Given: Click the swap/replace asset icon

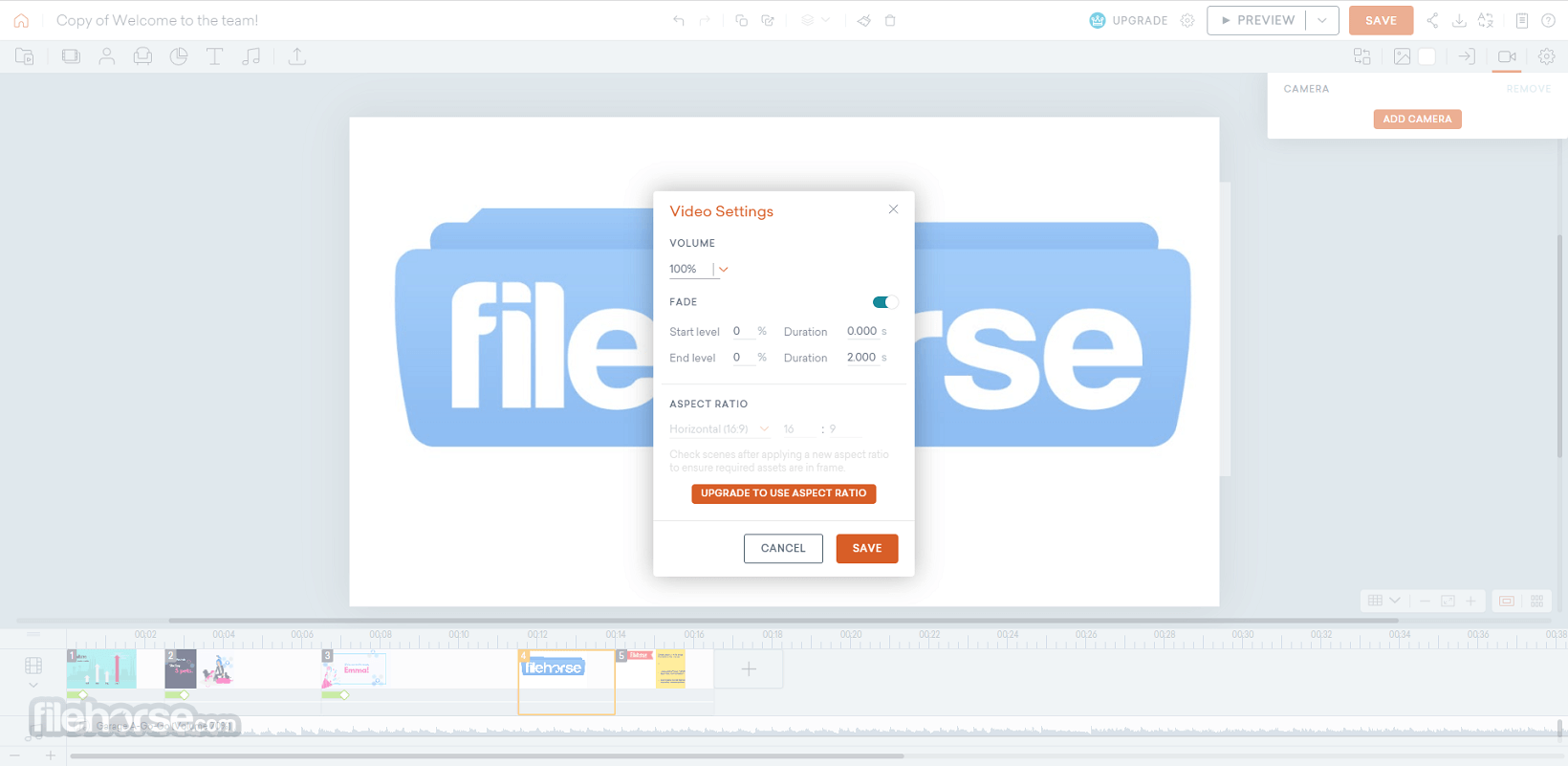Looking at the screenshot, I should click(1362, 56).
